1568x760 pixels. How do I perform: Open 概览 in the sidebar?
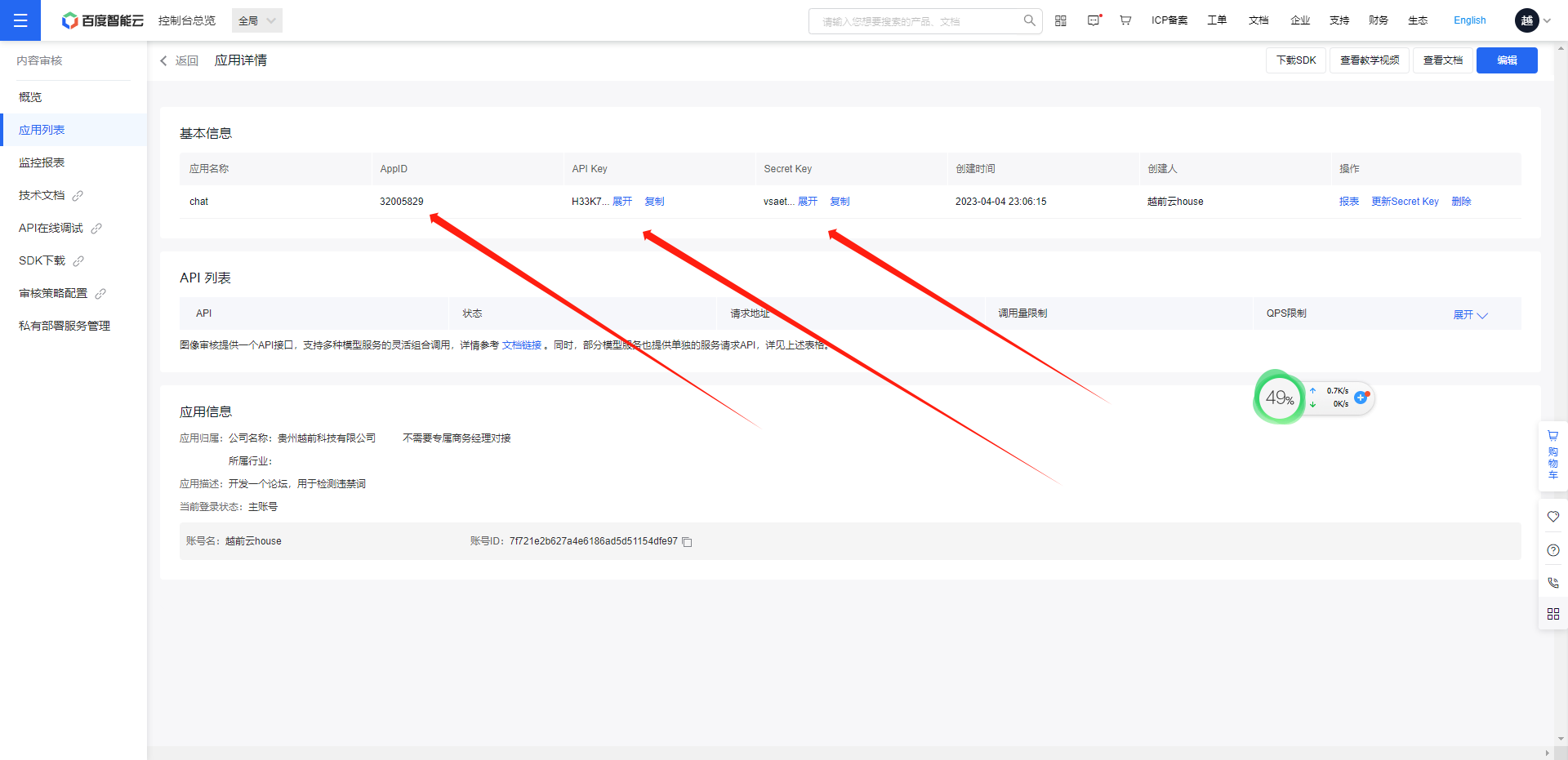click(x=30, y=97)
